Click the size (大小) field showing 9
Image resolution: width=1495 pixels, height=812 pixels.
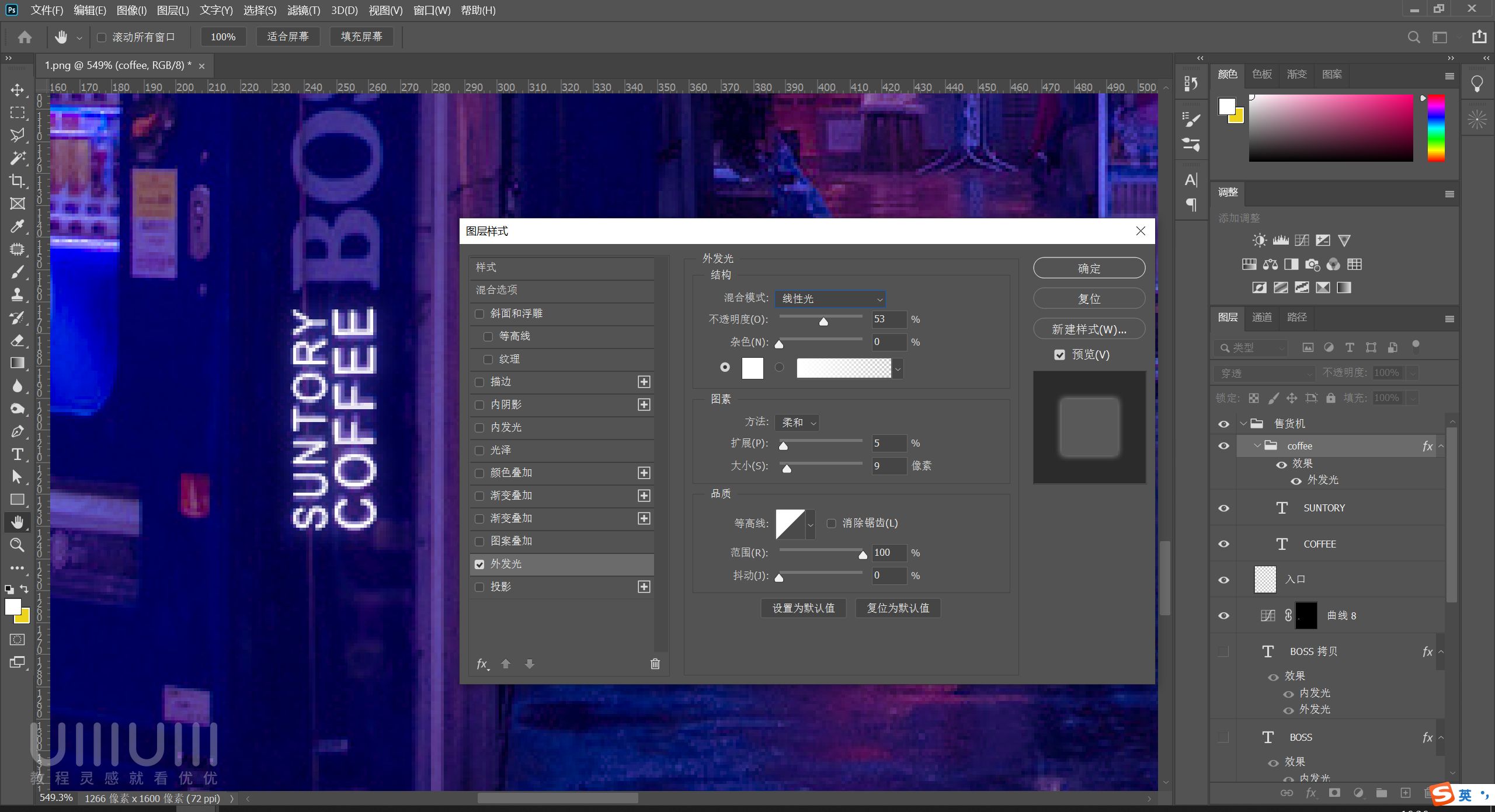tap(889, 466)
